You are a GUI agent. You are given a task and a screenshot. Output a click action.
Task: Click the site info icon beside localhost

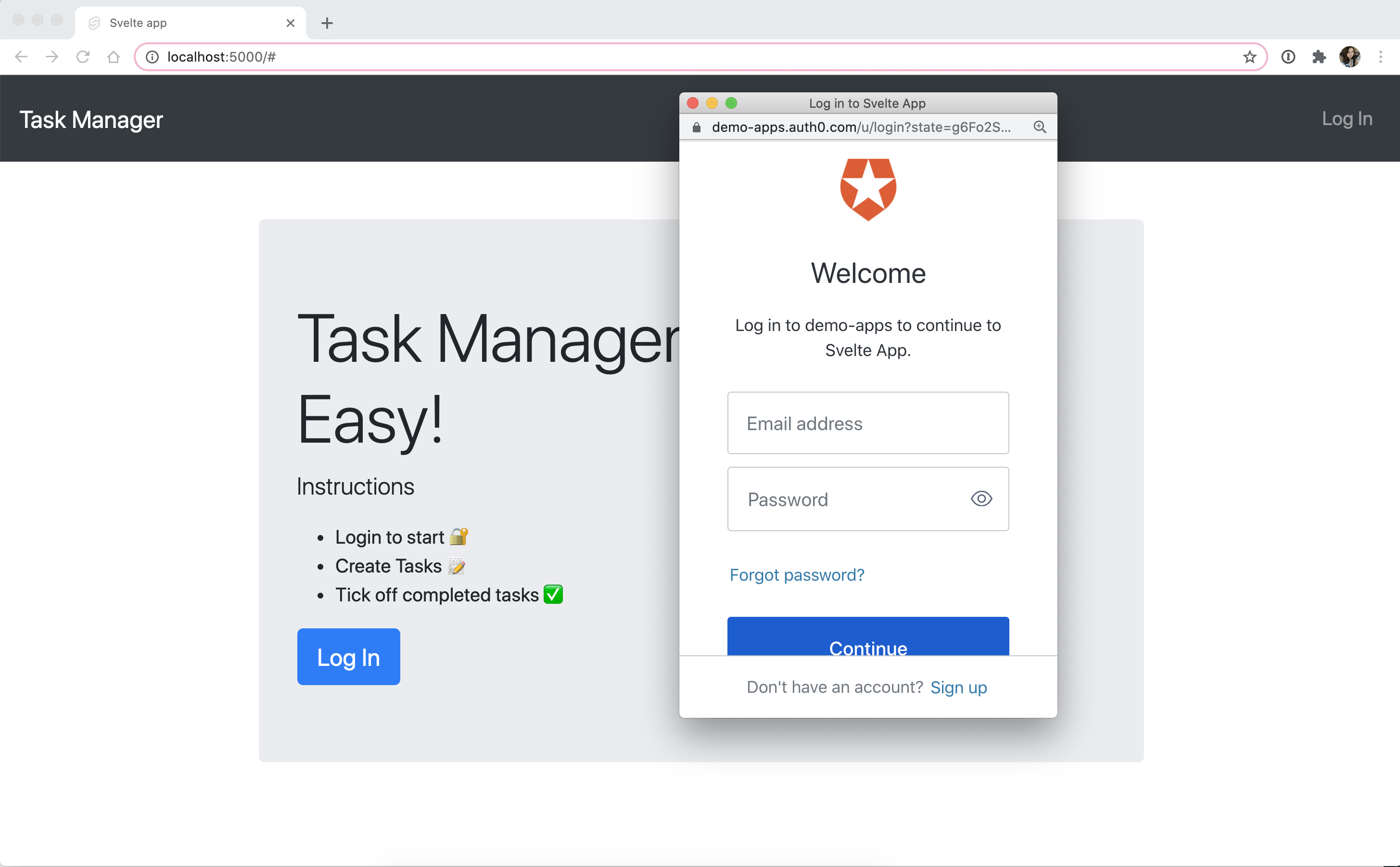pyautogui.click(x=152, y=57)
